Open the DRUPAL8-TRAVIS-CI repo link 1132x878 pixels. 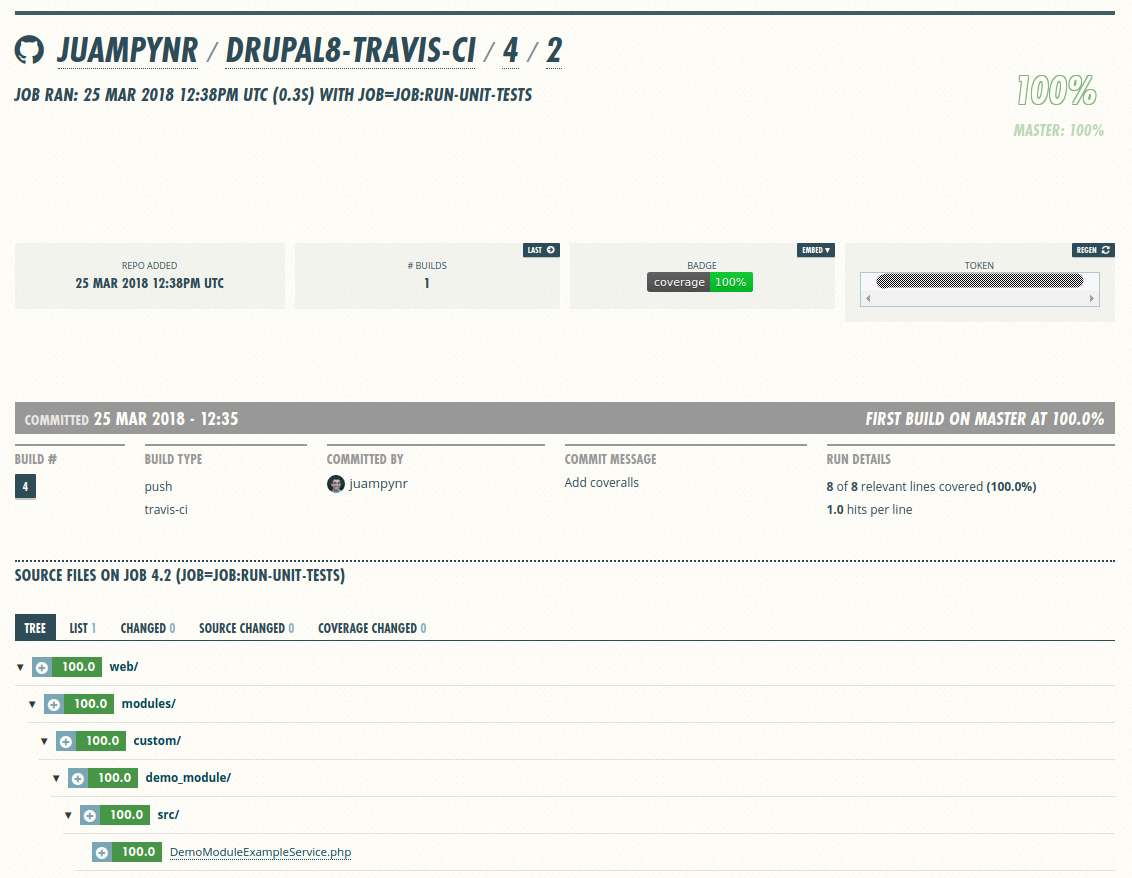[350, 51]
